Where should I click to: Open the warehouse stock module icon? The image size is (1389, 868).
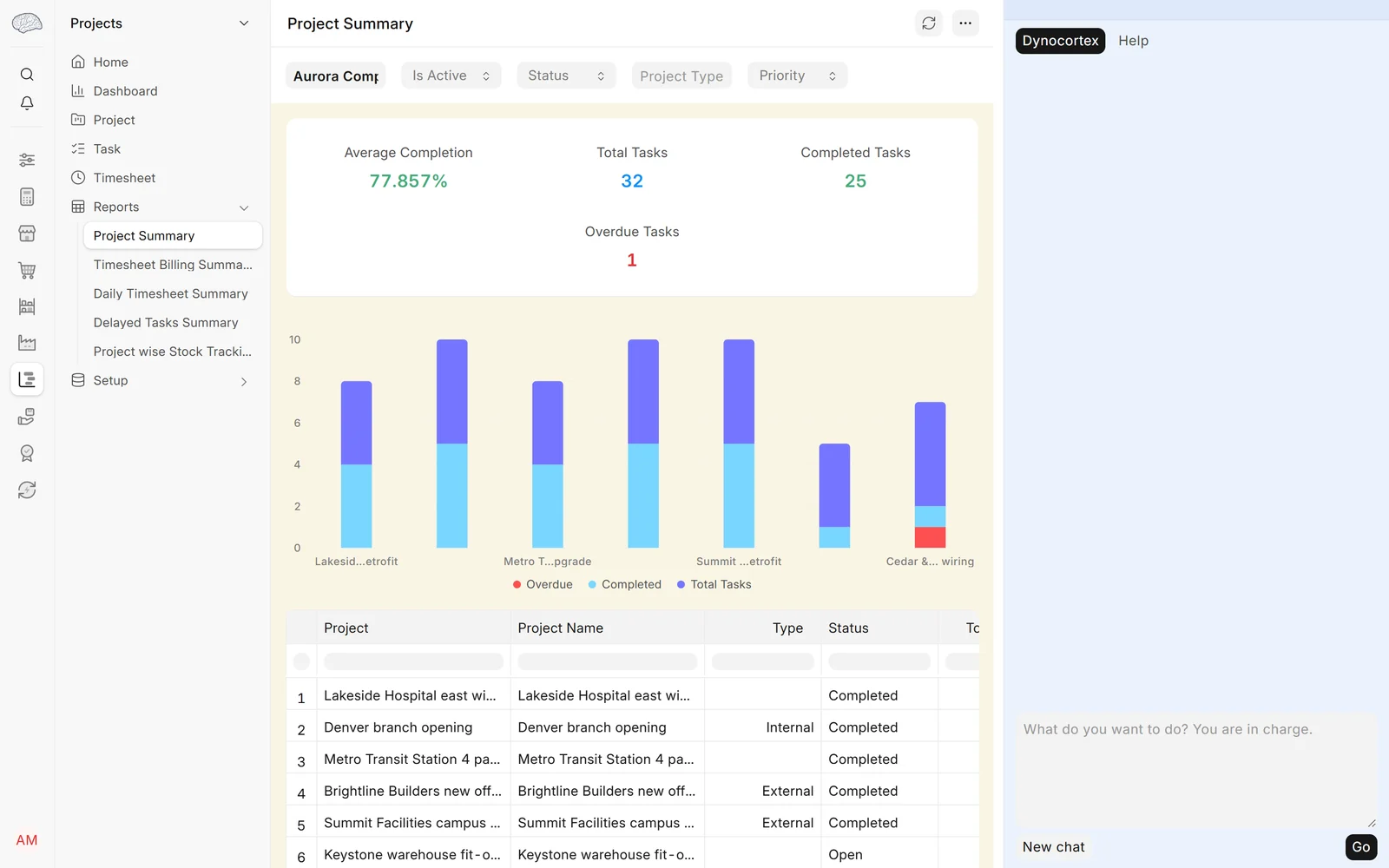coord(27,306)
